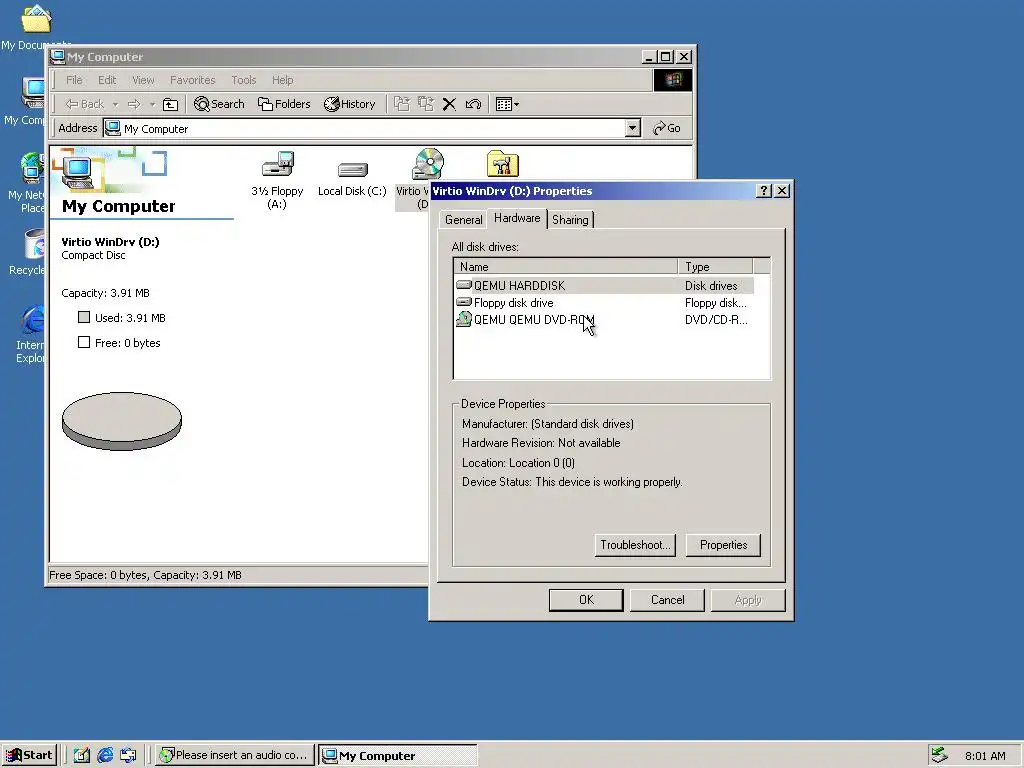Viewport: 1024px width, 768px height.
Task: Select the Recycle Bin desktop icon
Action: pos(34,245)
